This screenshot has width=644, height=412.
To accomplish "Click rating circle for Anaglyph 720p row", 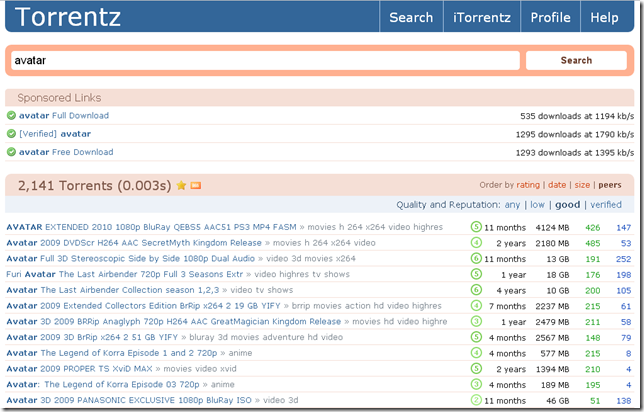I will coord(476,321).
